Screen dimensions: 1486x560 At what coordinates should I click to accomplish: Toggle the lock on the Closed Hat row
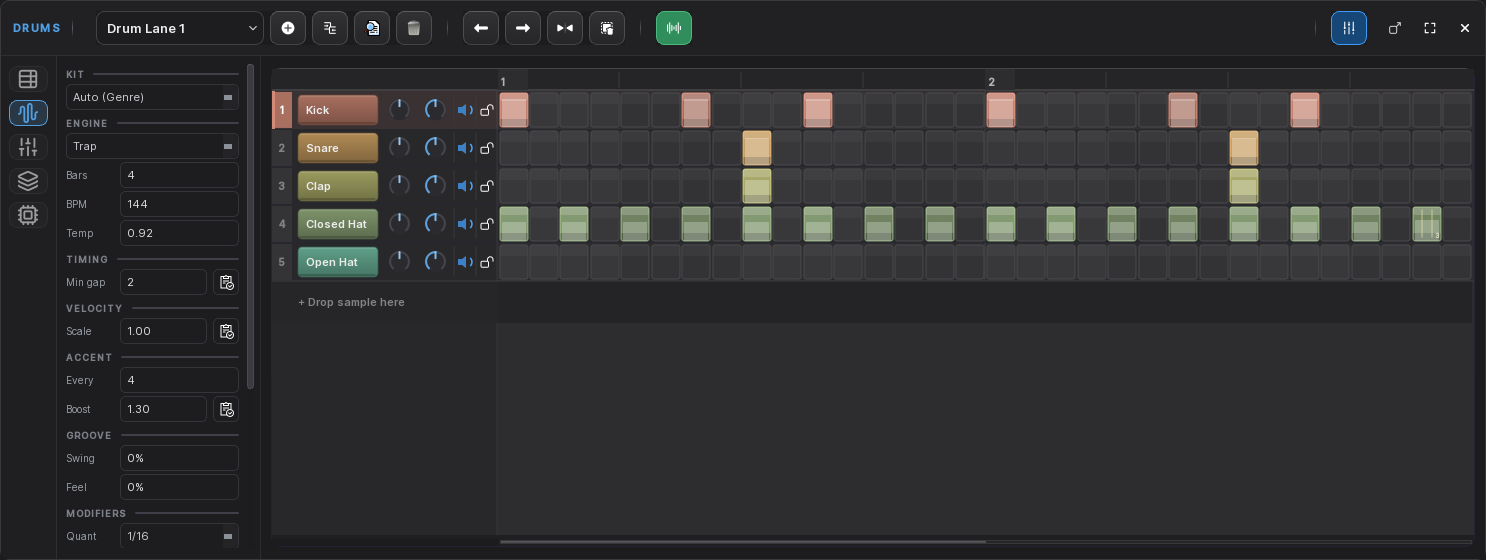coord(487,224)
